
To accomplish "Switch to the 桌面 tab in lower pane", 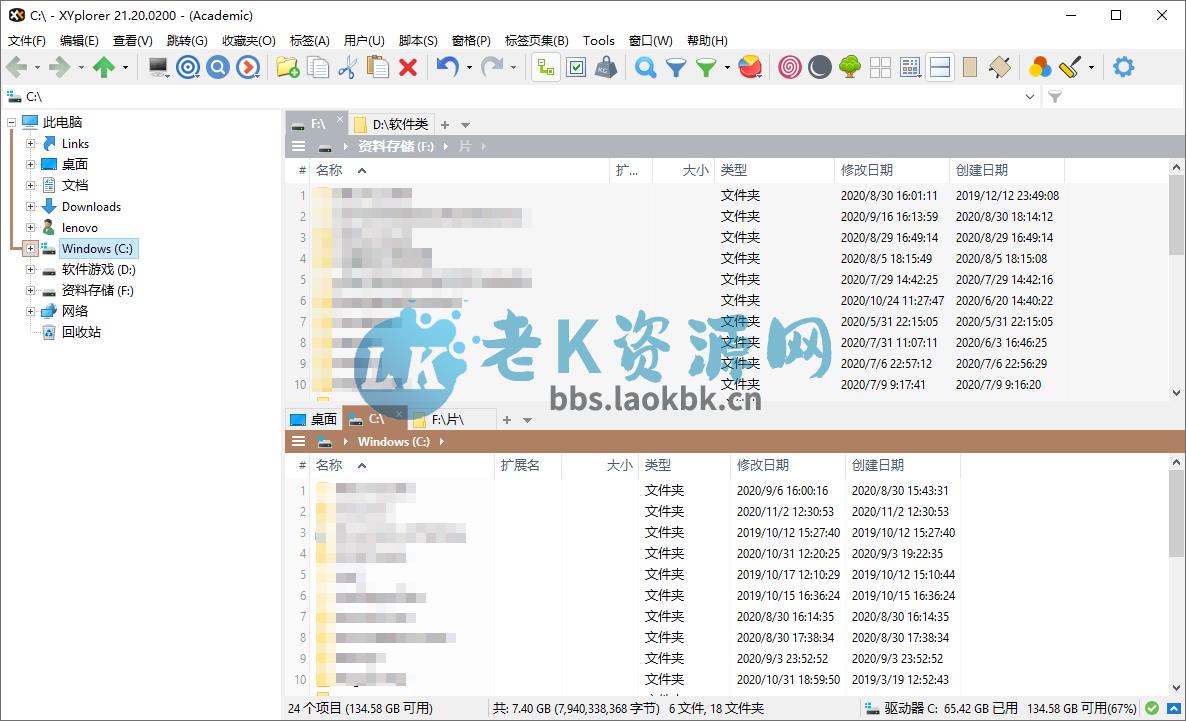I will [x=314, y=419].
